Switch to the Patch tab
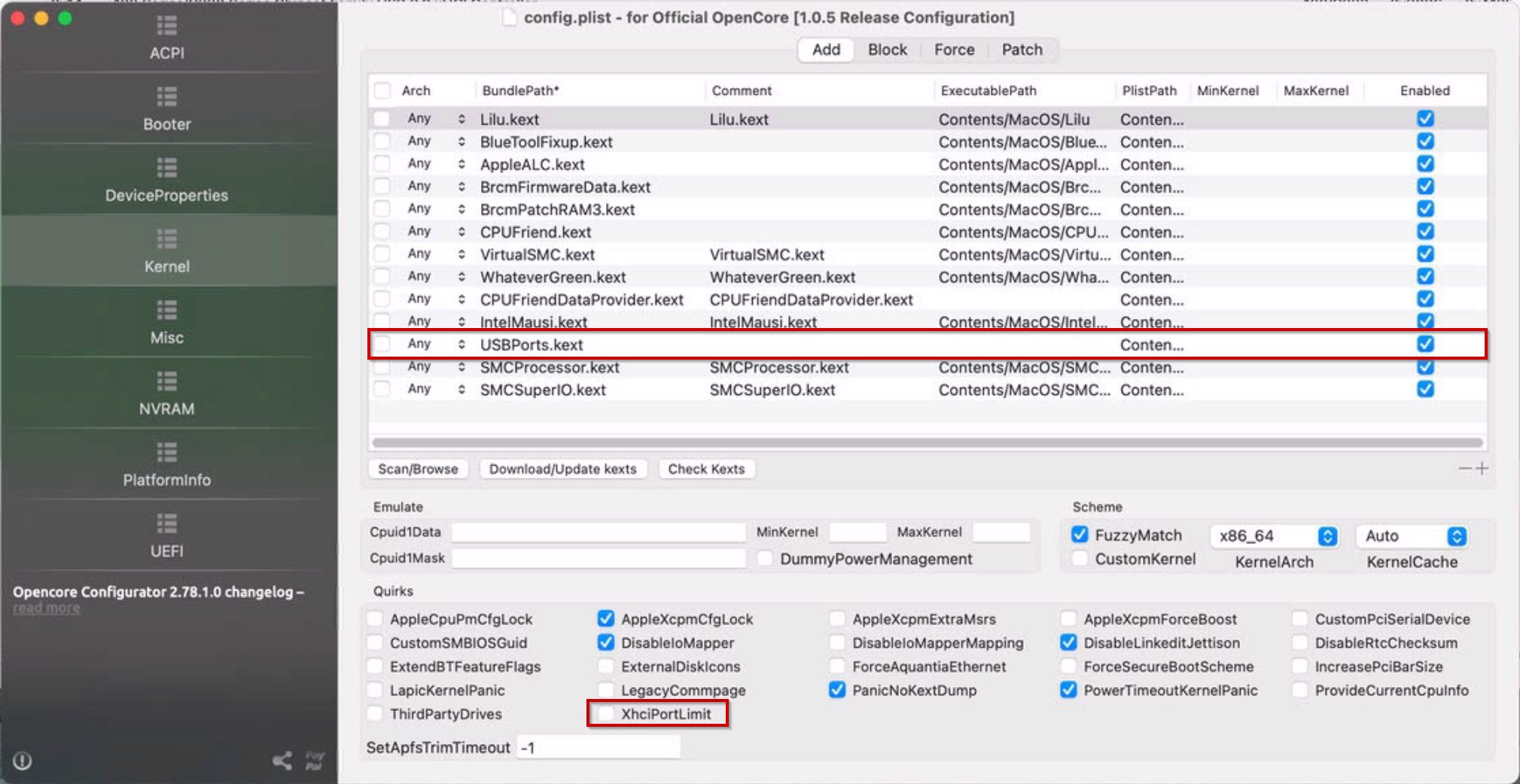1520x784 pixels. pyautogui.click(x=1022, y=50)
